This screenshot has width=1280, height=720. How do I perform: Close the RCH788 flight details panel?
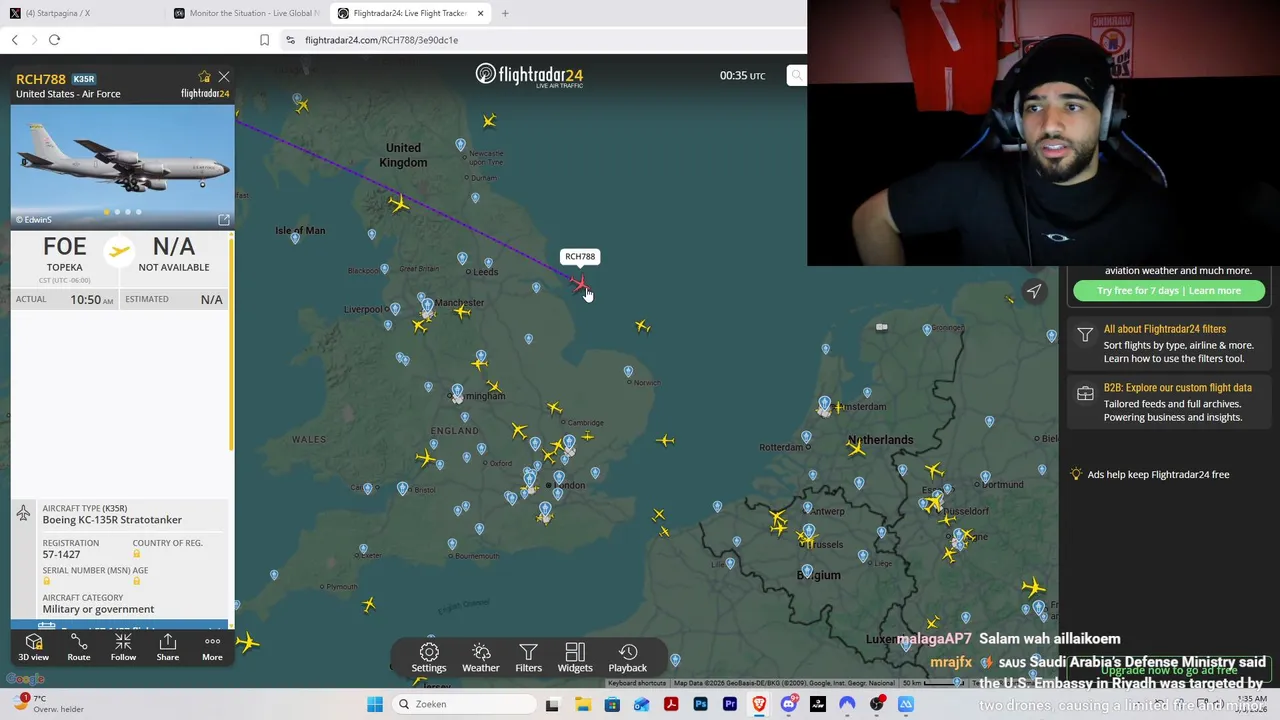coord(224,77)
